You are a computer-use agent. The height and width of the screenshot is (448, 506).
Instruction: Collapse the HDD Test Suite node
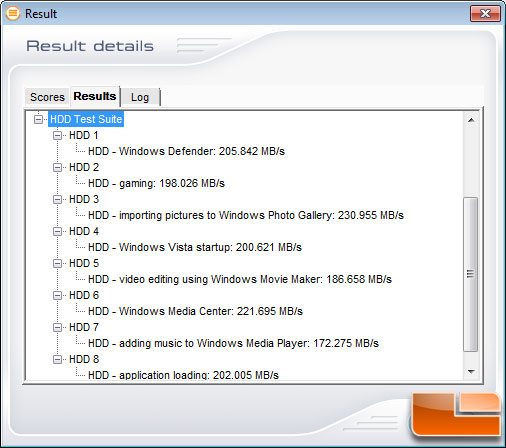coord(39,119)
